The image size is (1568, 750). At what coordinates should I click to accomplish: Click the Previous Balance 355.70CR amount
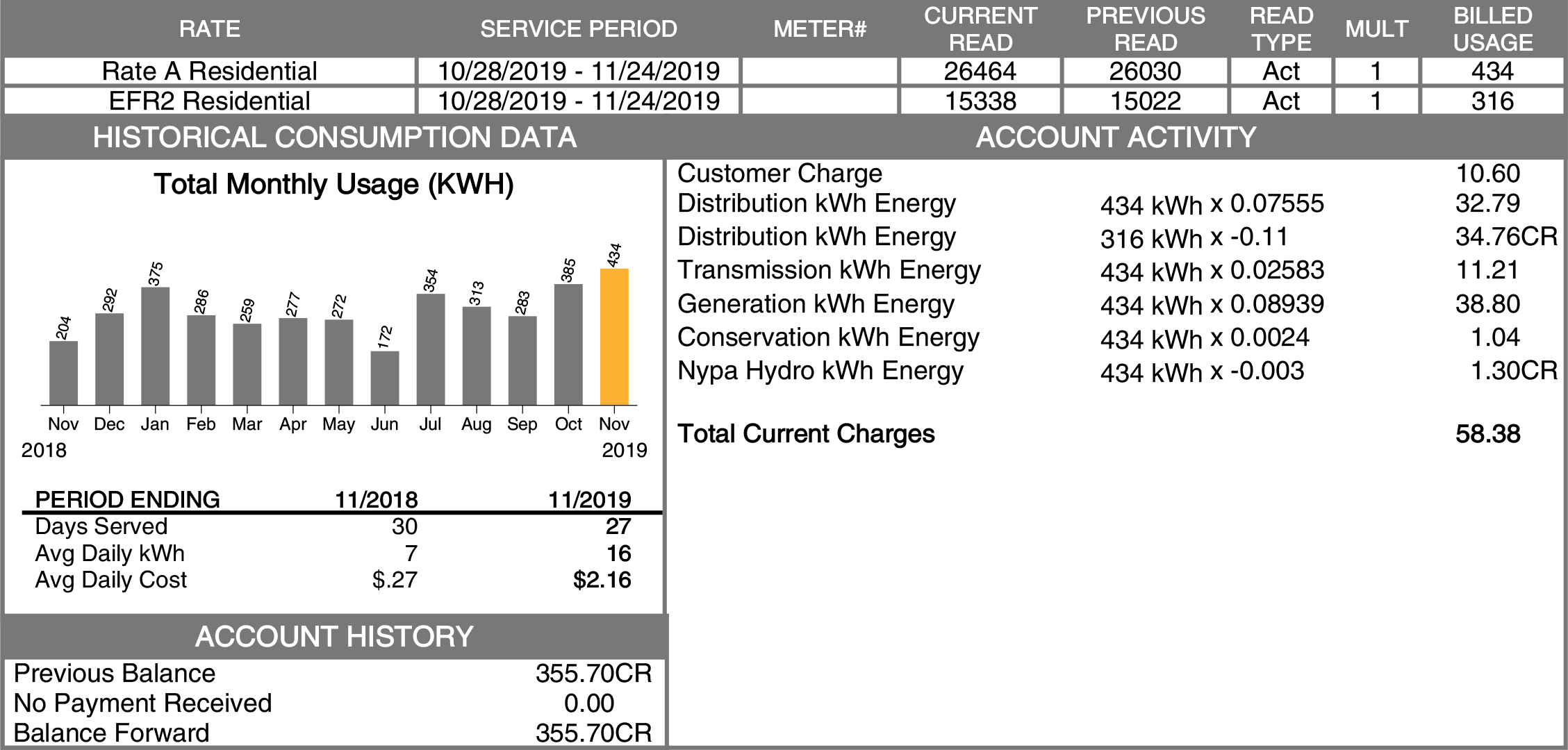[593, 674]
